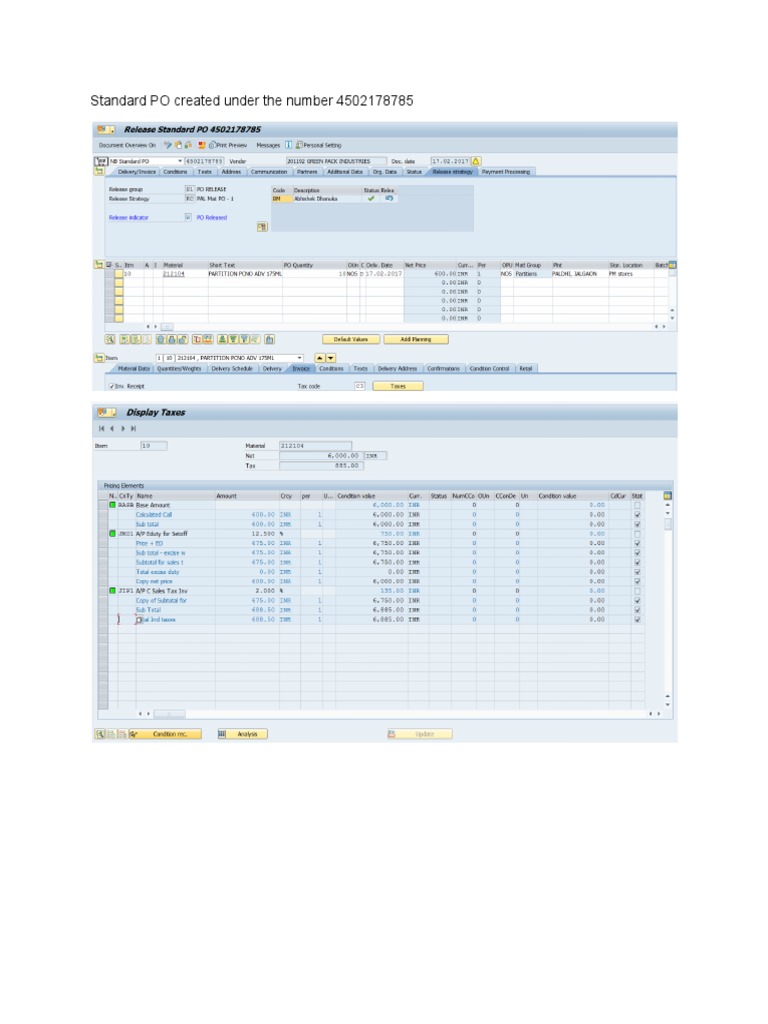The height and width of the screenshot is (1024, 768).
Task: Go to next item in Display Taxes
Action: click(x=122, y=428)
